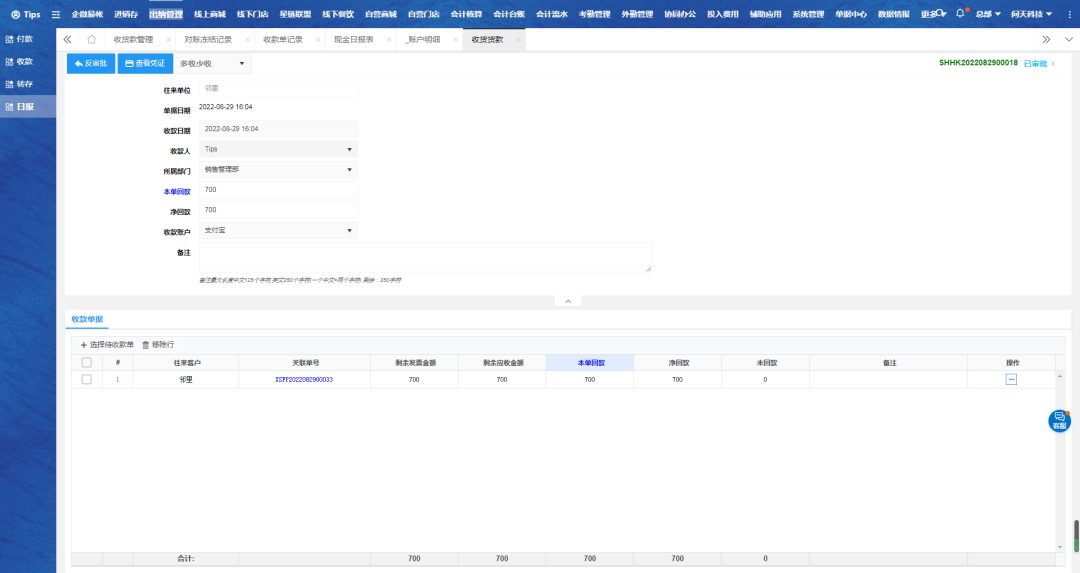1080x573 pixels.
Task: Click the minus icon in 操作 column
Action: click(x=1011, y=380)
